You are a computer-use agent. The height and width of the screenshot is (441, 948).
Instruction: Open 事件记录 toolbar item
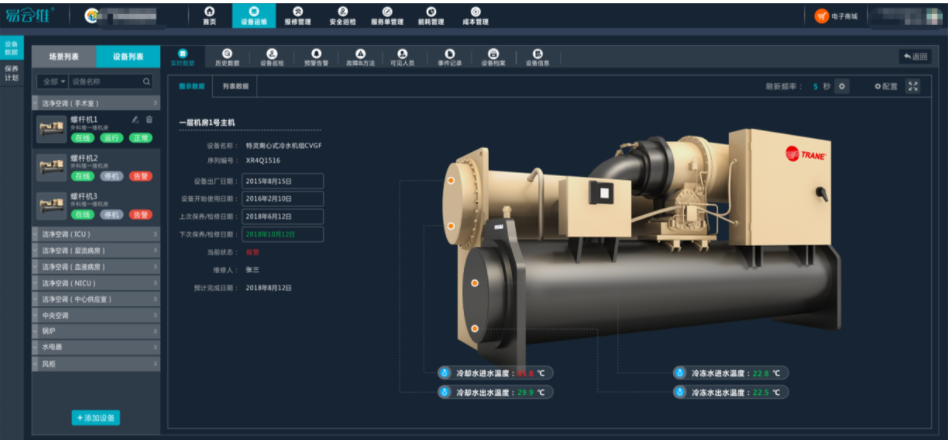tap(449, 57)
